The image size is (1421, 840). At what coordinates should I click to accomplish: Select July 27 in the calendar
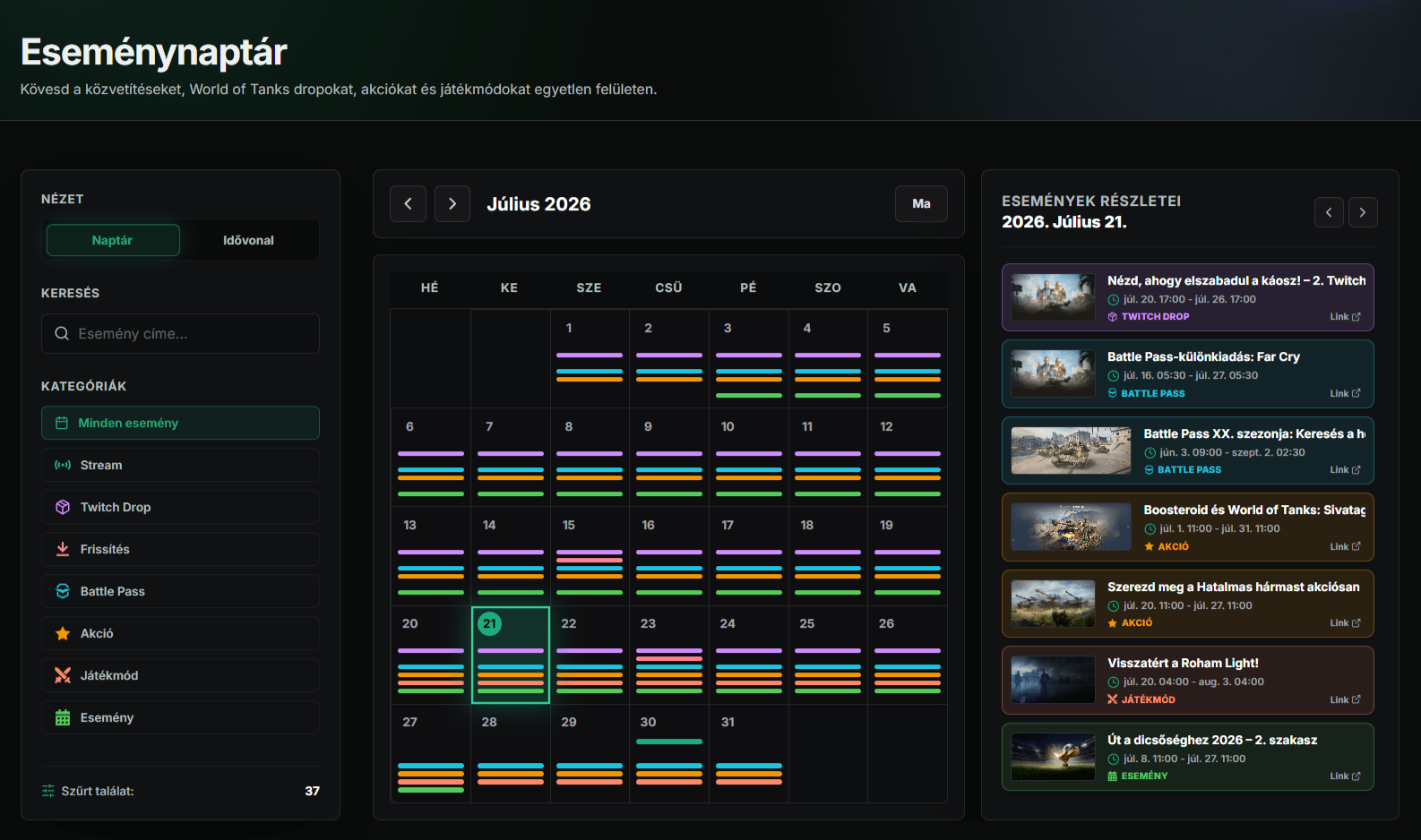(430, 753)
